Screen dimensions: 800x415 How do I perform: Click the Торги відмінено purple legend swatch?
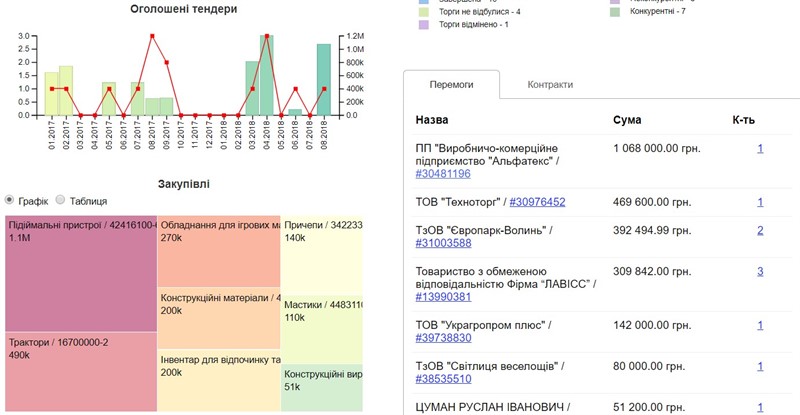pyautogui.click(x=423, y=25)
